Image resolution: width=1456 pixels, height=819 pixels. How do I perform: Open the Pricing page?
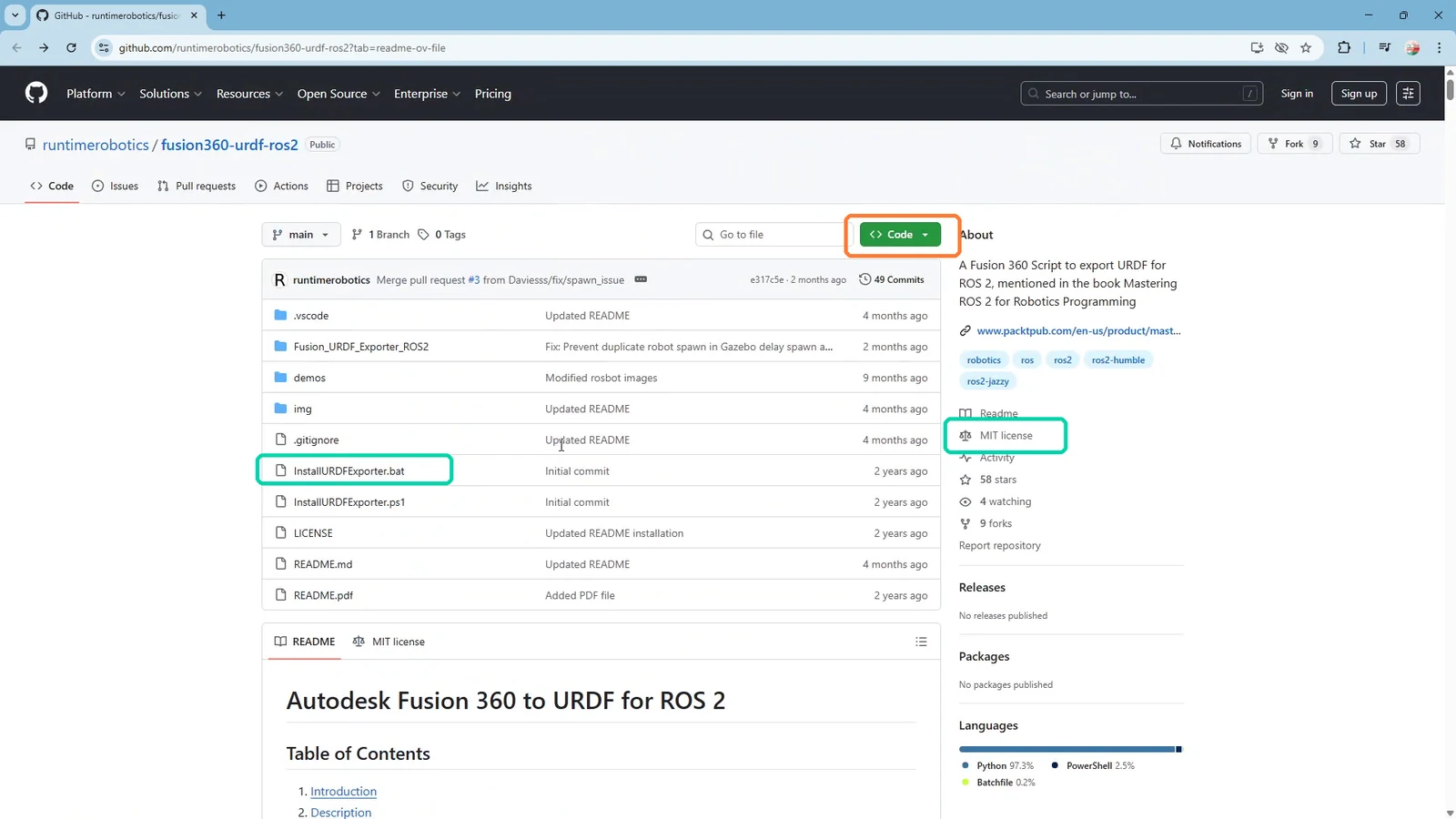click(492, 94)
